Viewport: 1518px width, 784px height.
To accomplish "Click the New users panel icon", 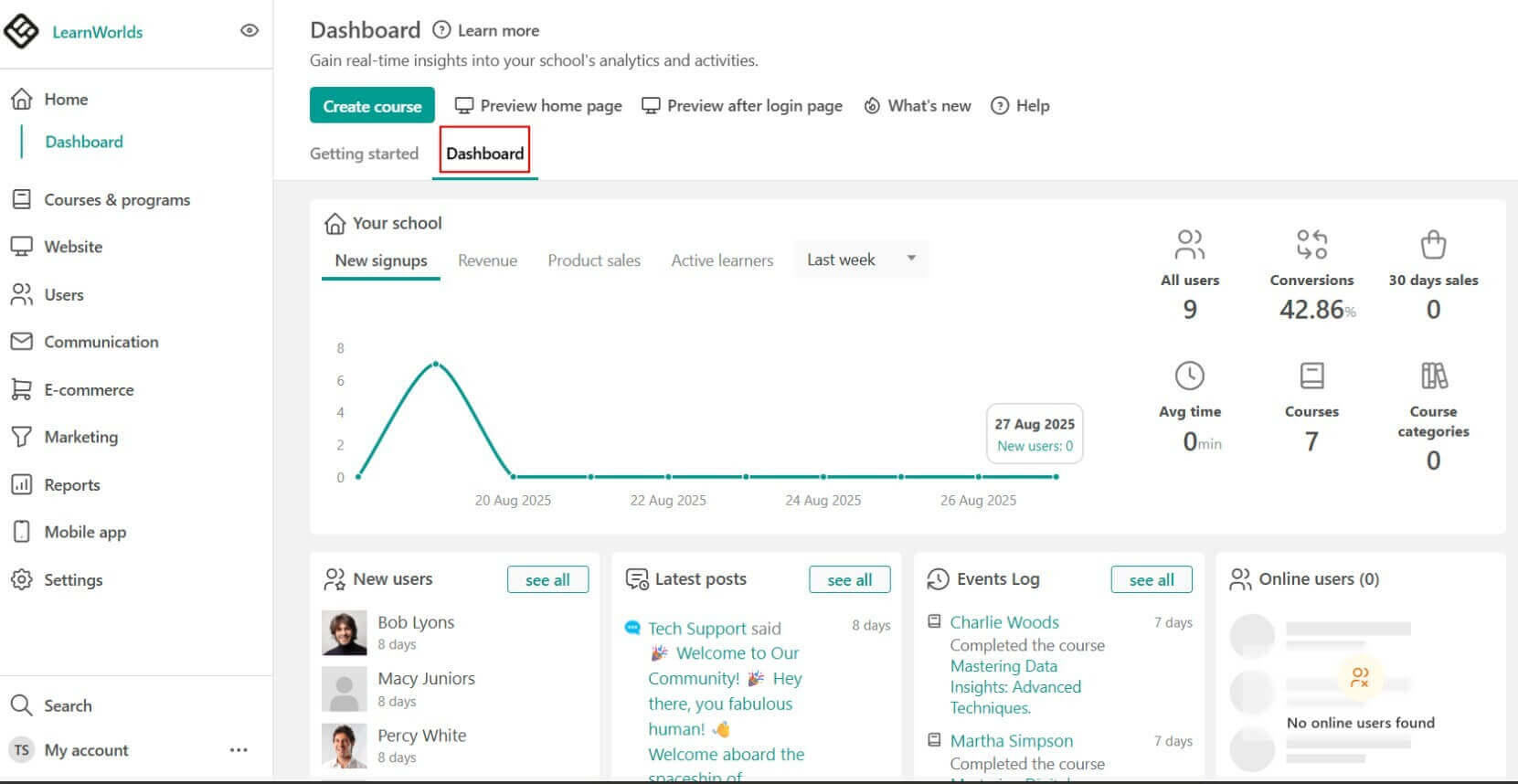I will [x=334, y=579].
